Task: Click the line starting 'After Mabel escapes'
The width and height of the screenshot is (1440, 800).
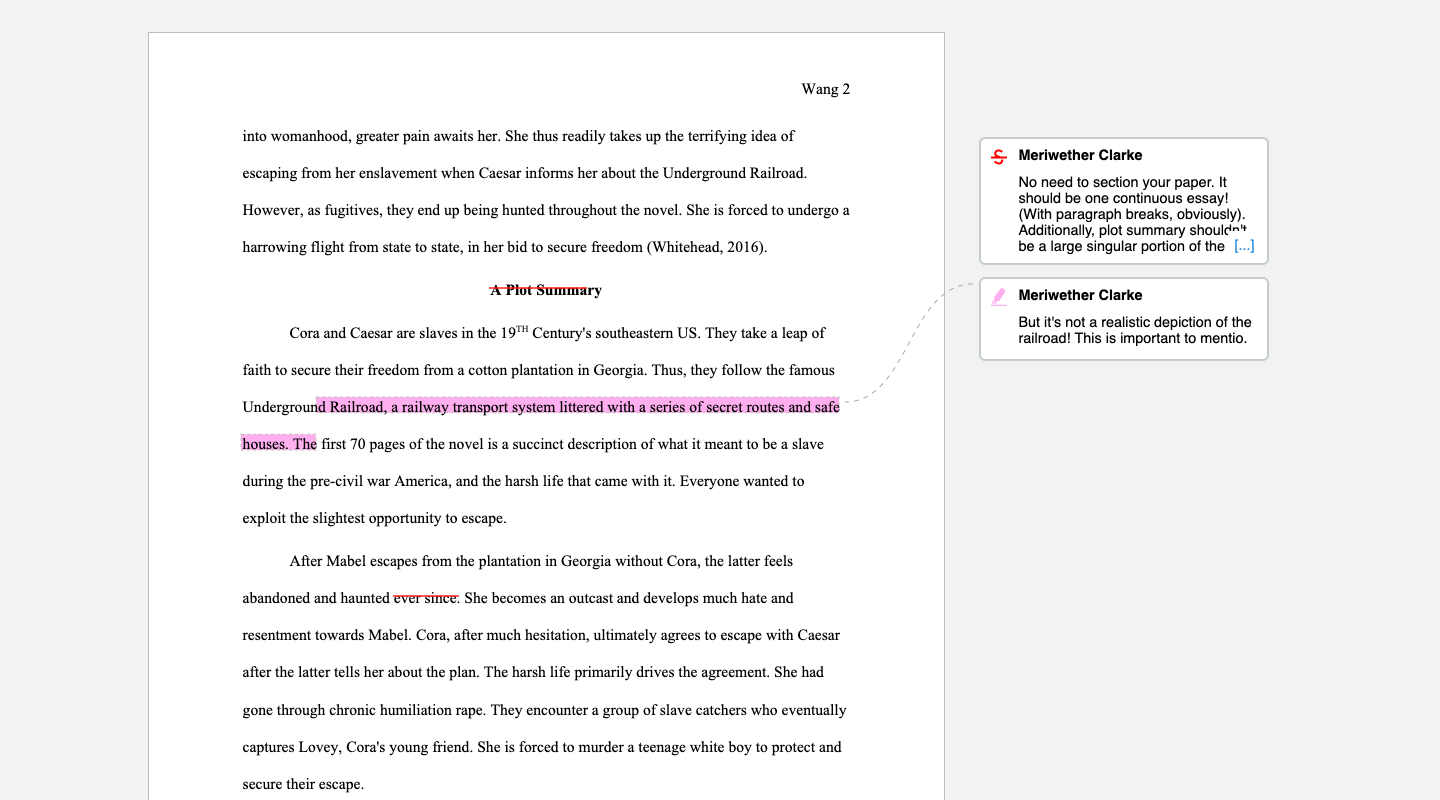Action: [541, 561]
